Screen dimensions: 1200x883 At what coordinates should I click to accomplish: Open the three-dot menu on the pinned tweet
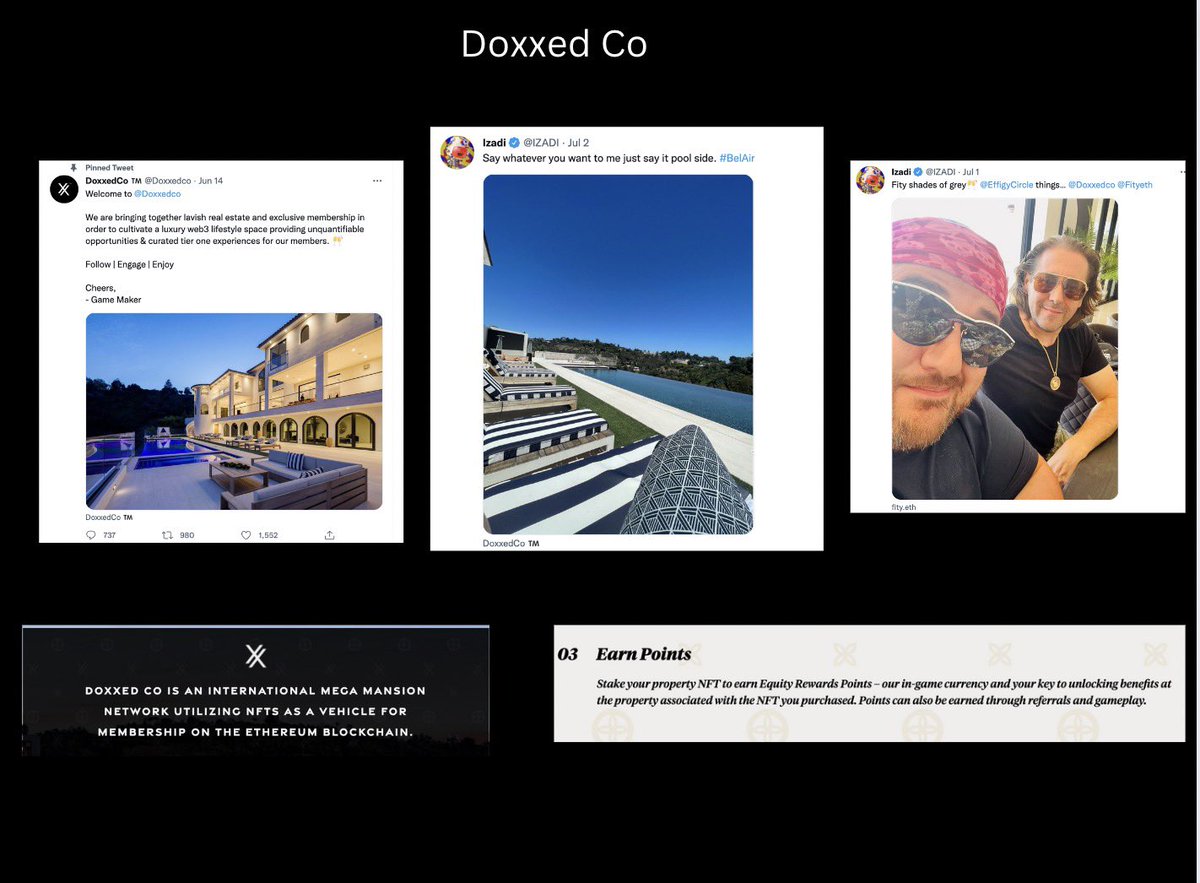pos(377,181)
